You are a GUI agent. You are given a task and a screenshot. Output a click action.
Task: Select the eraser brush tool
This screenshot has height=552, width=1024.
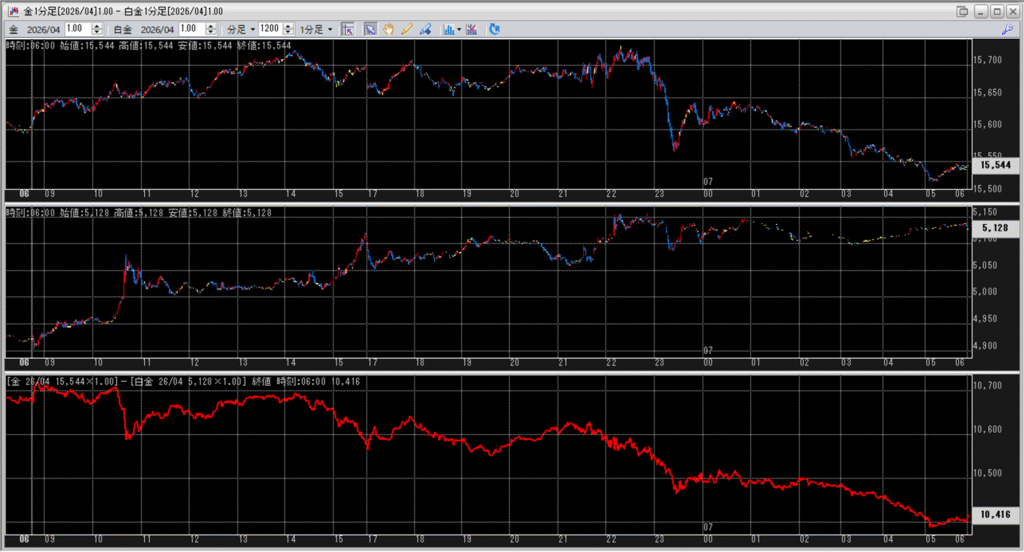point(425,29)
